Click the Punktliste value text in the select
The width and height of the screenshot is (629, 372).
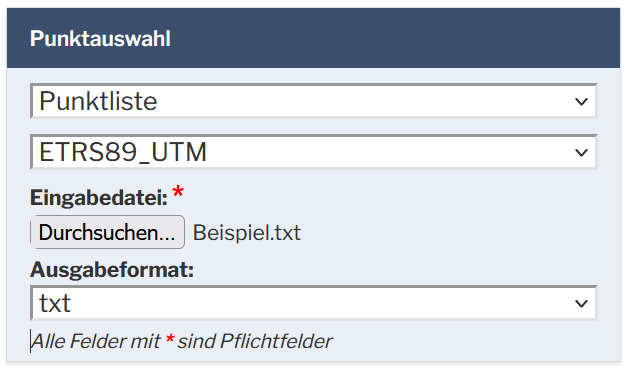[98, 101]
